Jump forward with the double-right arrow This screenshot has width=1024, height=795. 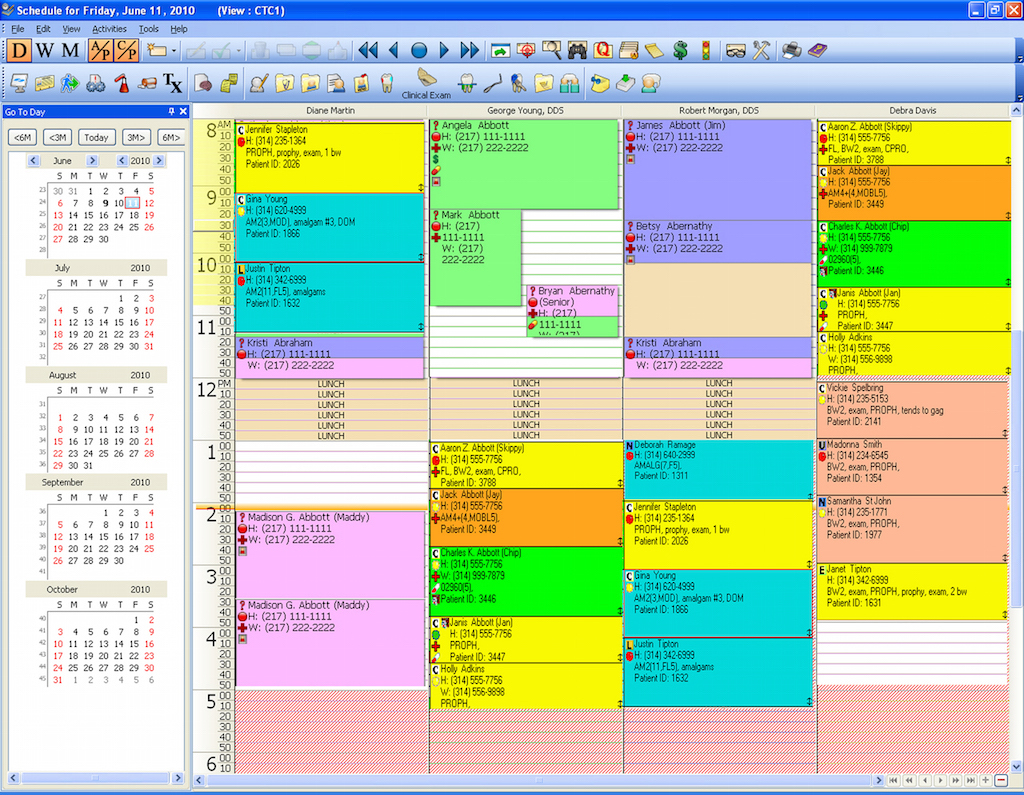(x=469, y=50)
